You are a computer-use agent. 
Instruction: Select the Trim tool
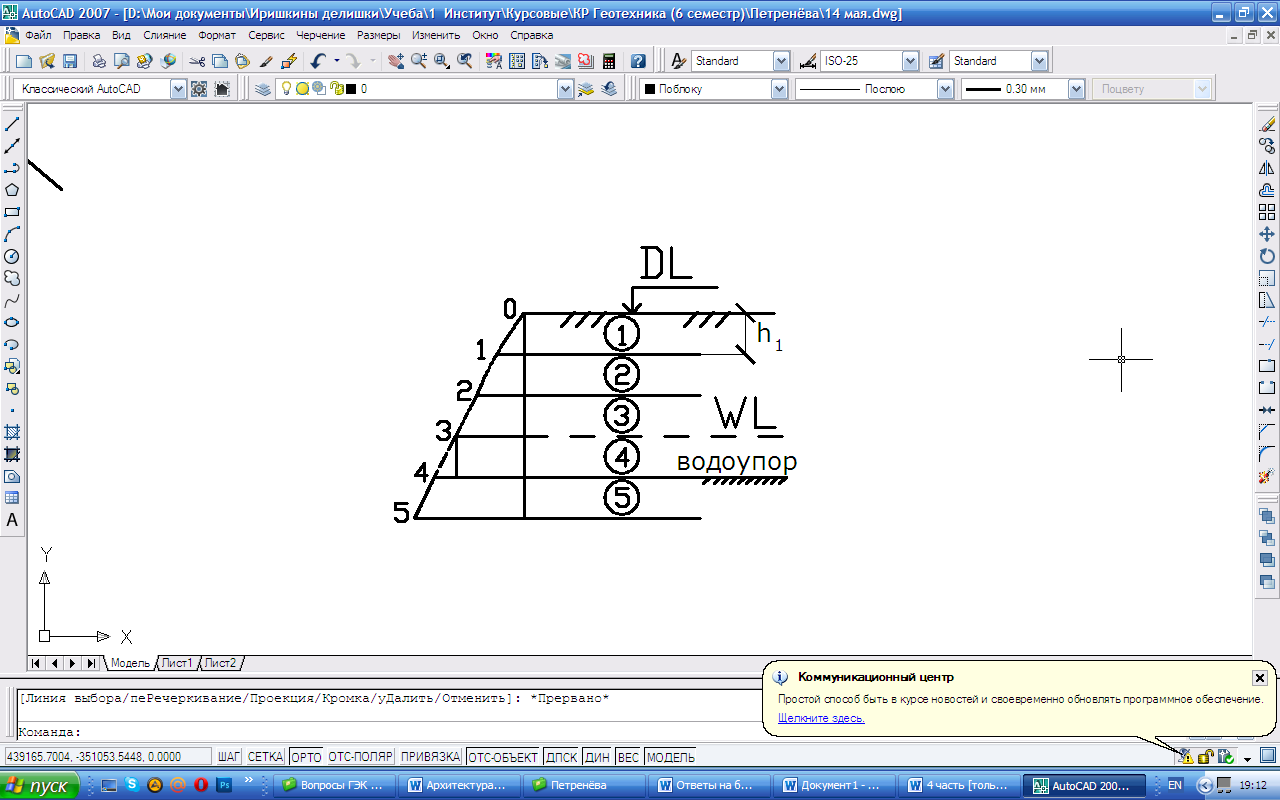(x=1267, y=322)
